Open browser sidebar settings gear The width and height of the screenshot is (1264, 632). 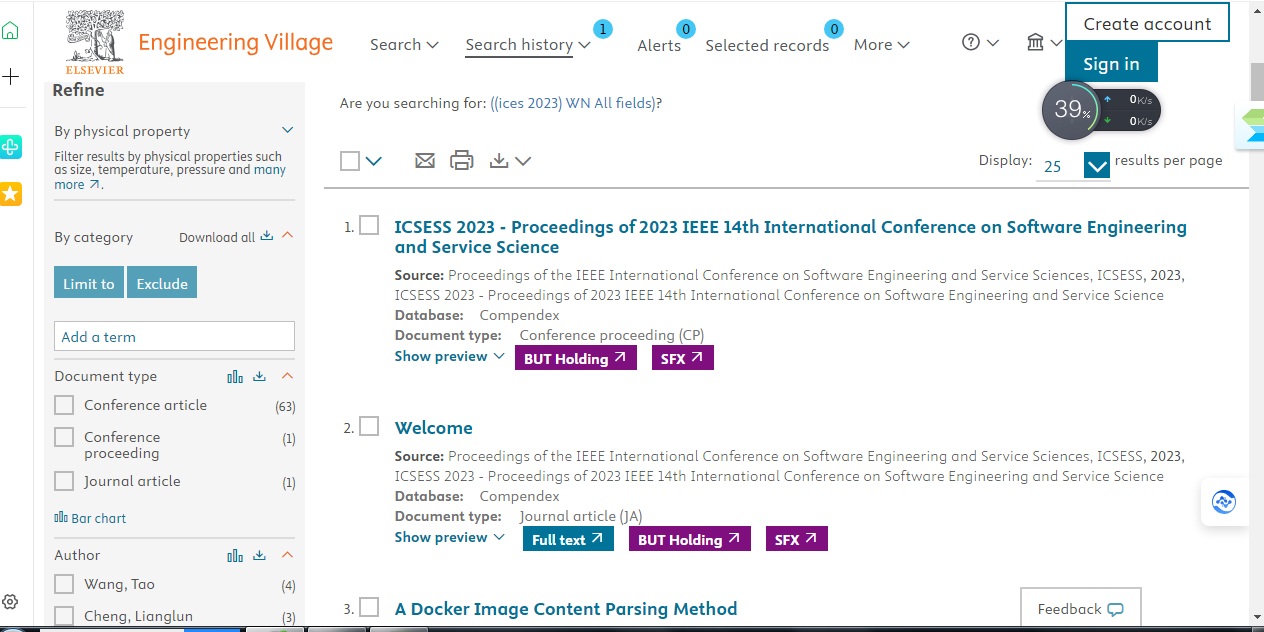[x=10, y=601]
